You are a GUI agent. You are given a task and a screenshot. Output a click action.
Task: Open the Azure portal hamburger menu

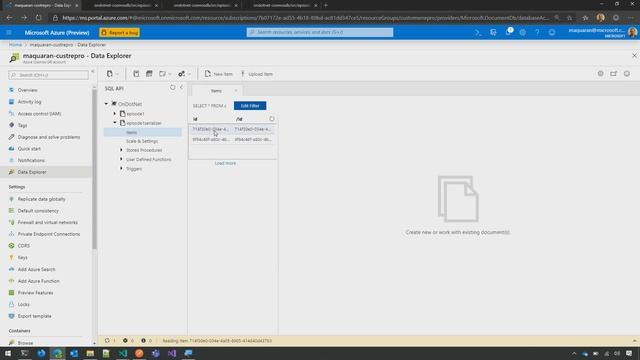point(9,32)
